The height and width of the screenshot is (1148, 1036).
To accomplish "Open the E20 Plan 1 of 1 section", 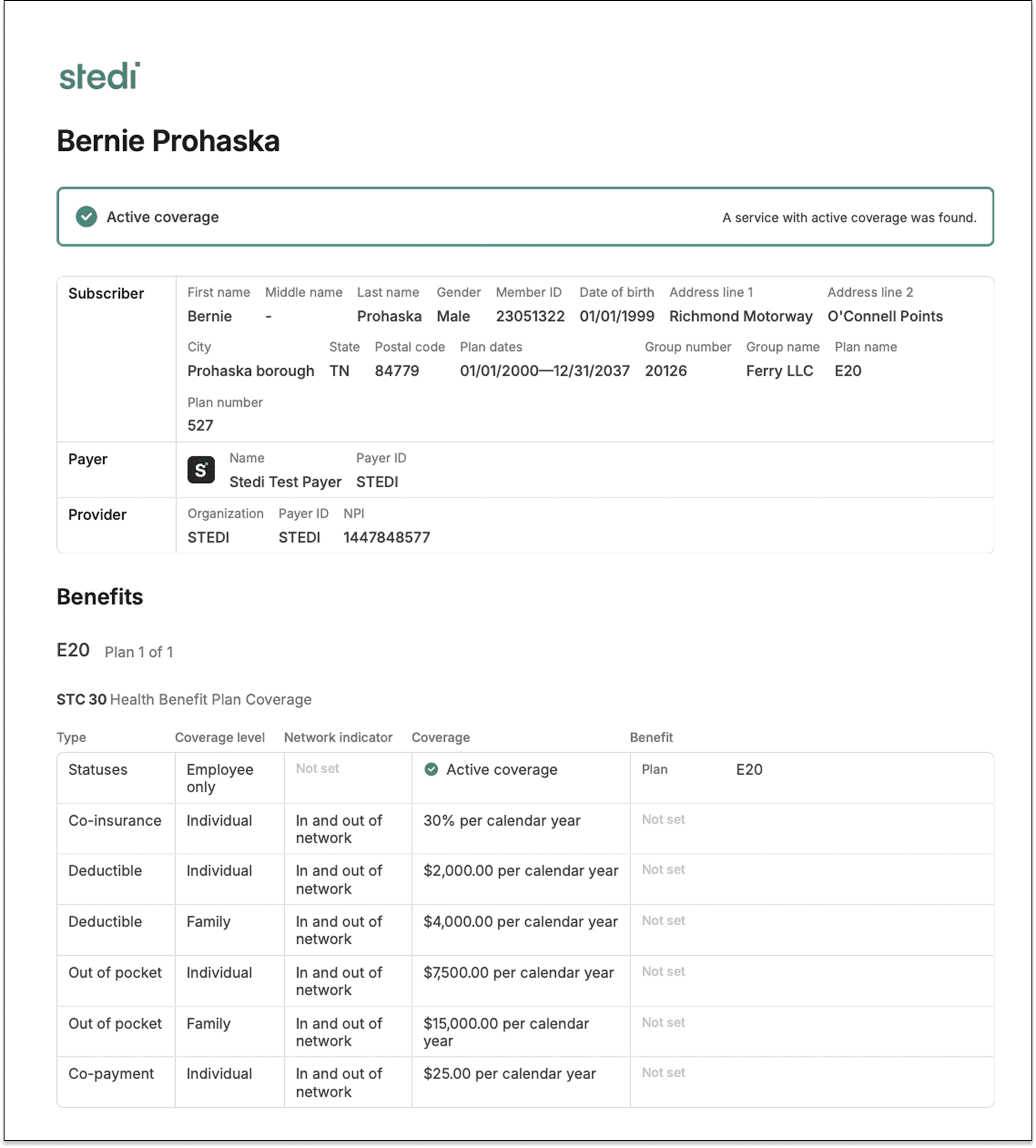I will click(x=72, y=650).
